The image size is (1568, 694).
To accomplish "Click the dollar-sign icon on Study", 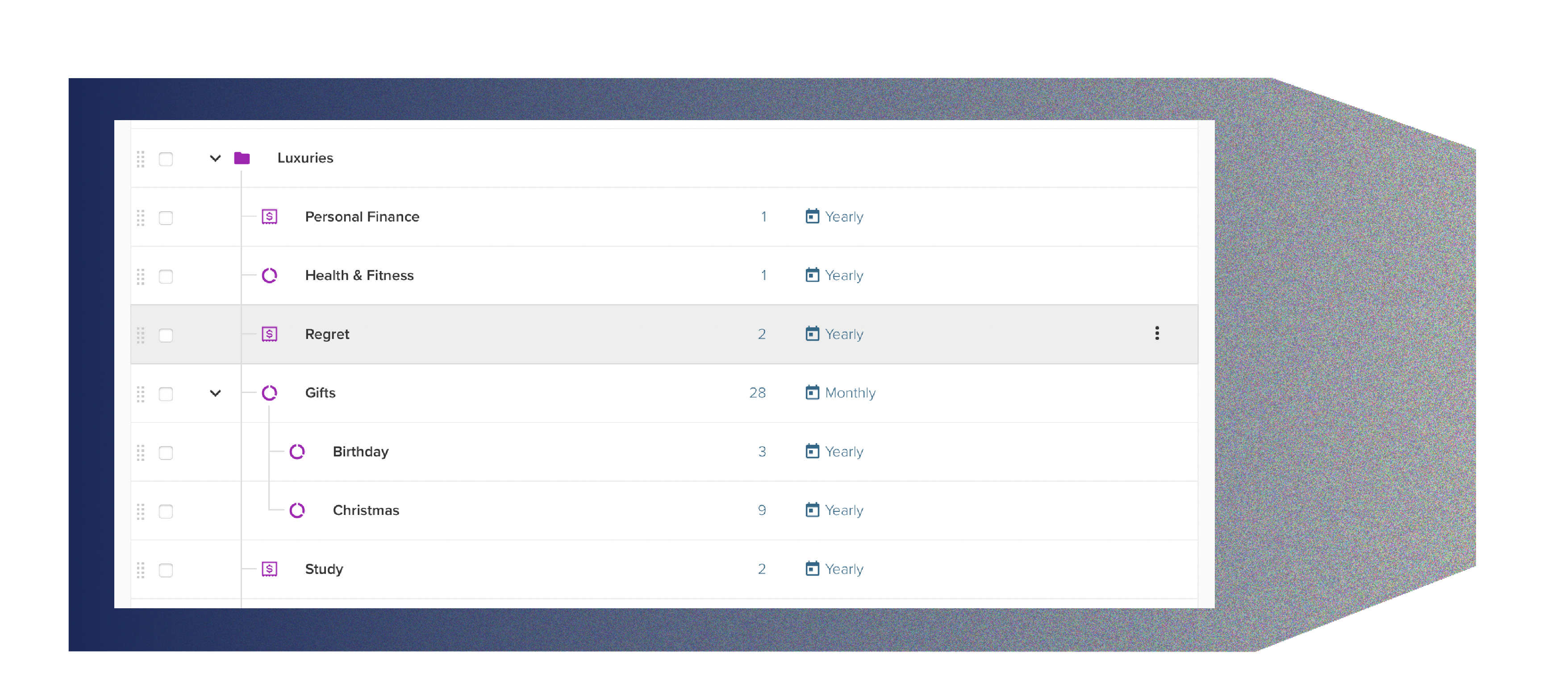I will (x=270, y=569).
